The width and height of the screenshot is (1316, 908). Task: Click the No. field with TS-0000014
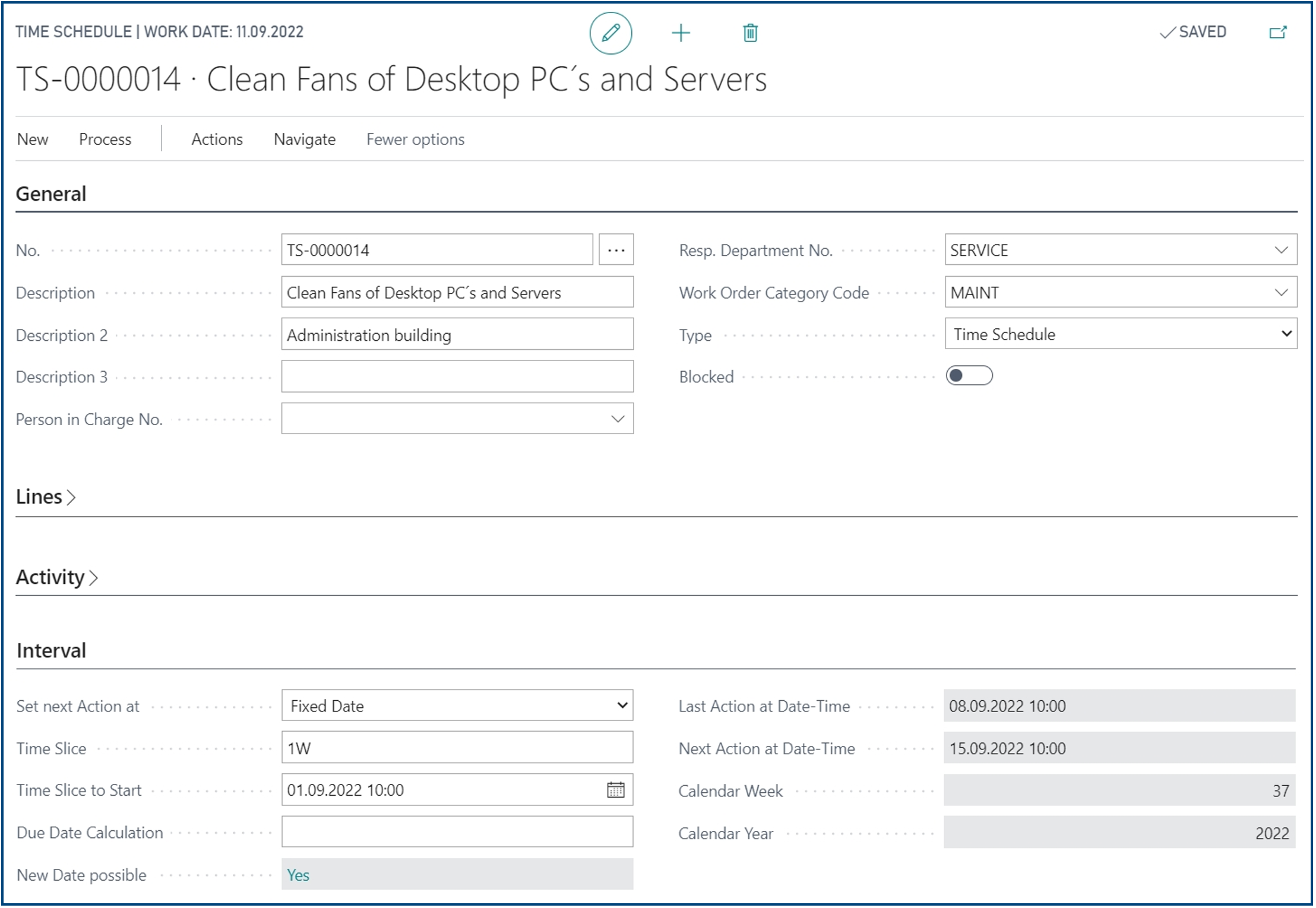click(x=437, y=249)
